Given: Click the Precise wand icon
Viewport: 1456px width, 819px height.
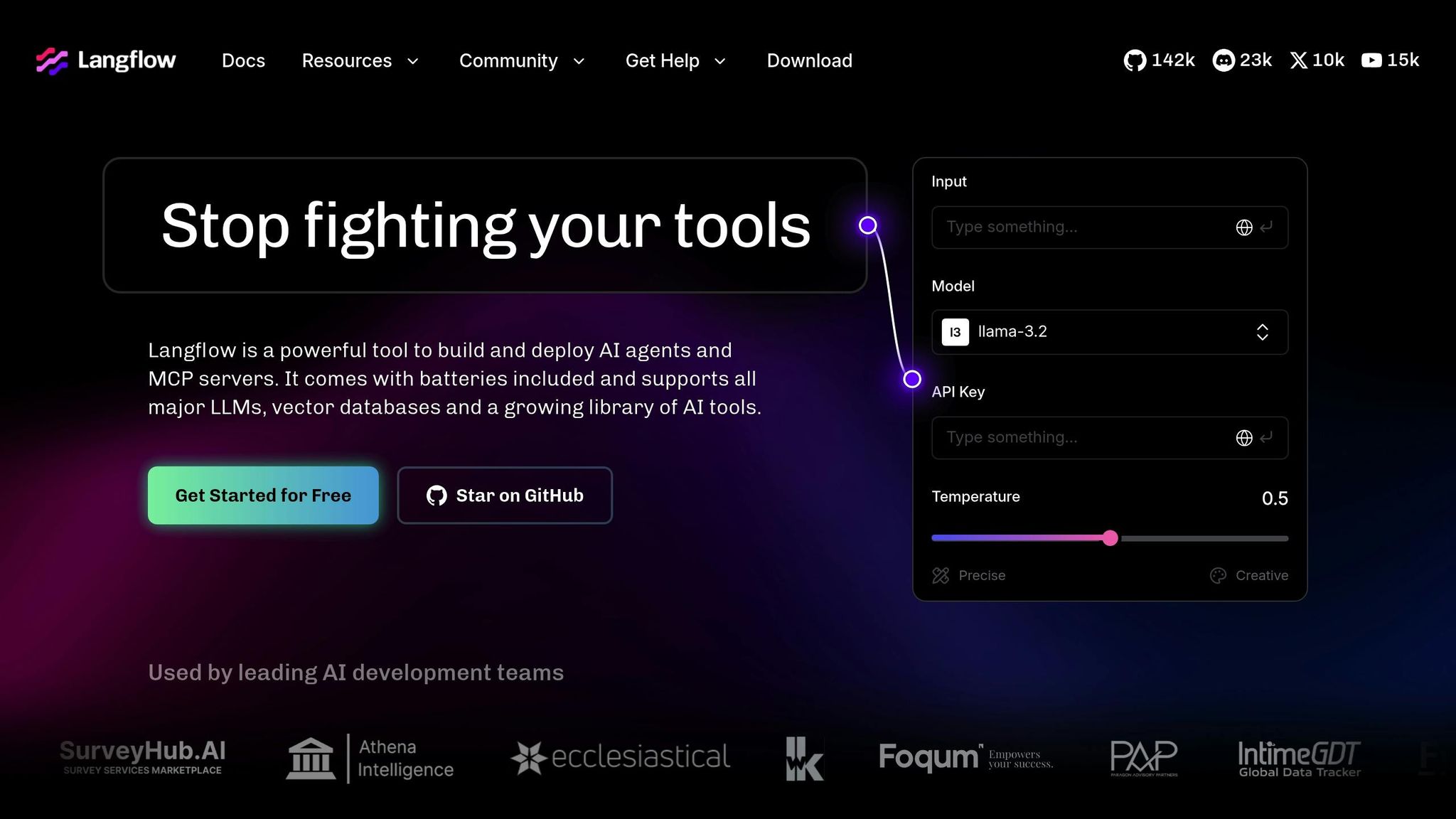Looking at the screenshot, I should (x=941, y=576).
